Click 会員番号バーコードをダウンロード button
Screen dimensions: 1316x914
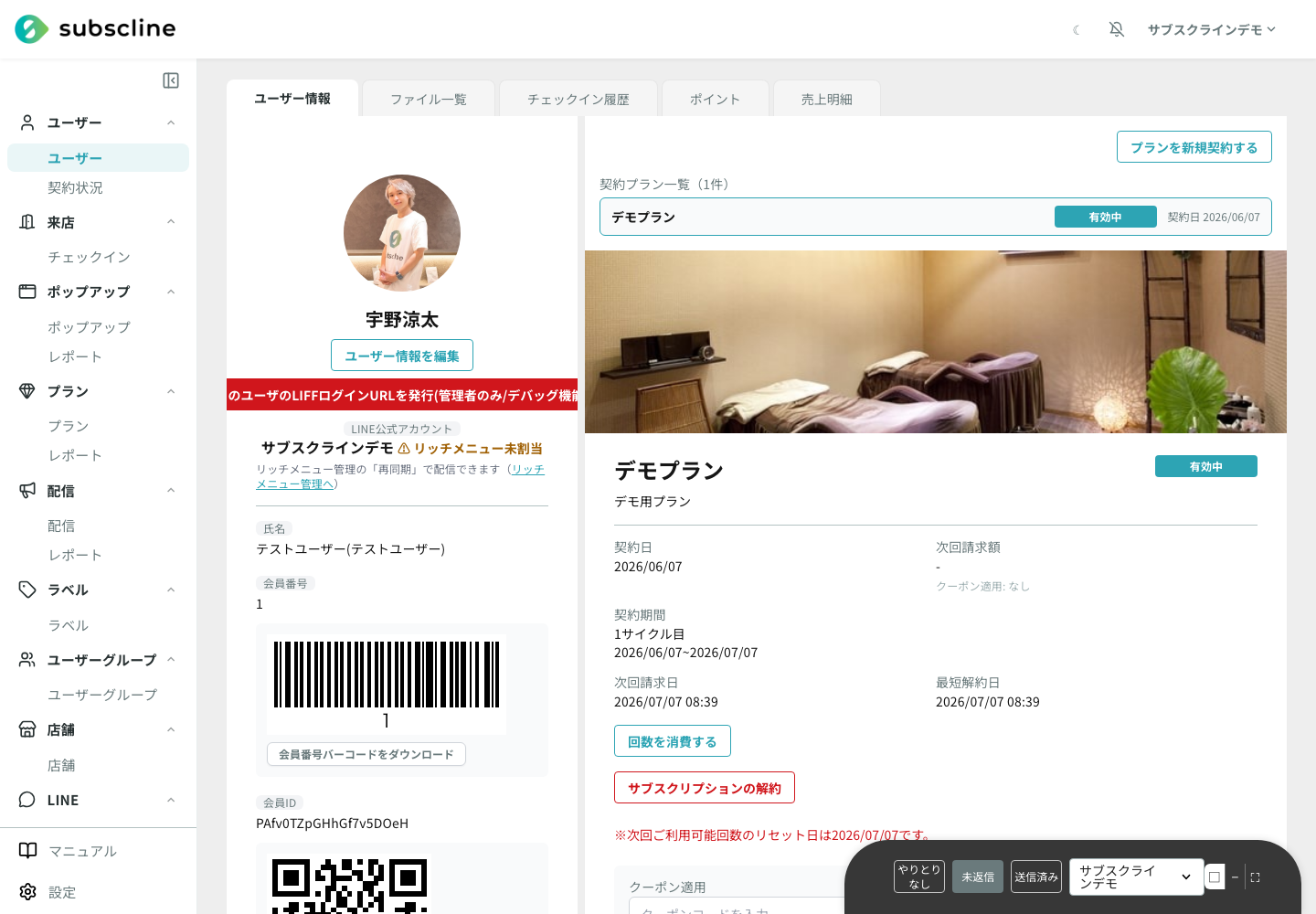tap(366, 754)
